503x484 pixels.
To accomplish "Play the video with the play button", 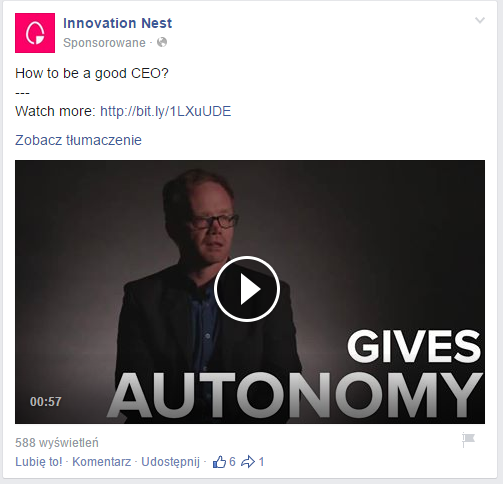I will point(247,289).
